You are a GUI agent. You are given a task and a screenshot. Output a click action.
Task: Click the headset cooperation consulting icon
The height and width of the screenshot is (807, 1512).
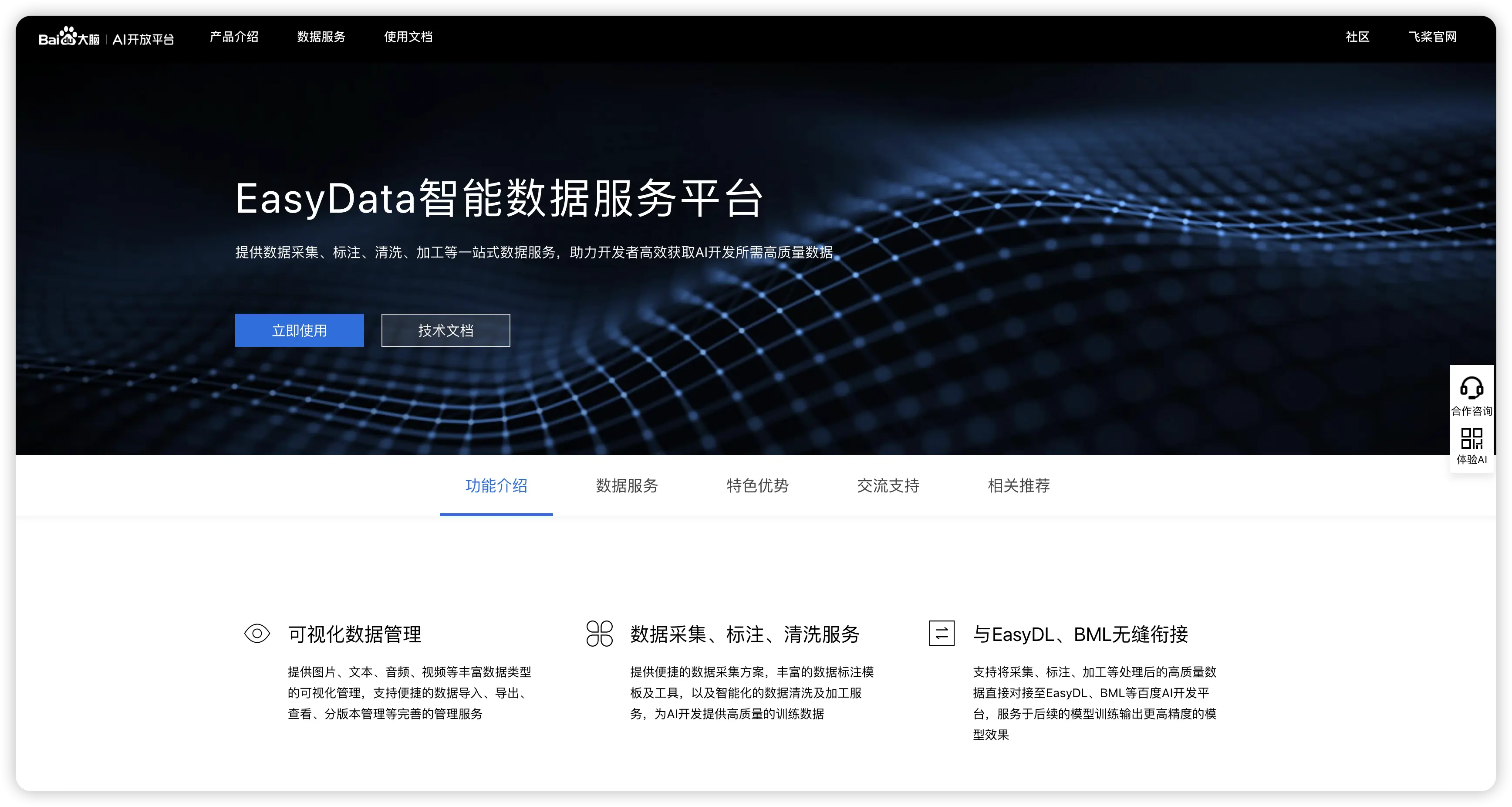click(x=1471, y=388)
